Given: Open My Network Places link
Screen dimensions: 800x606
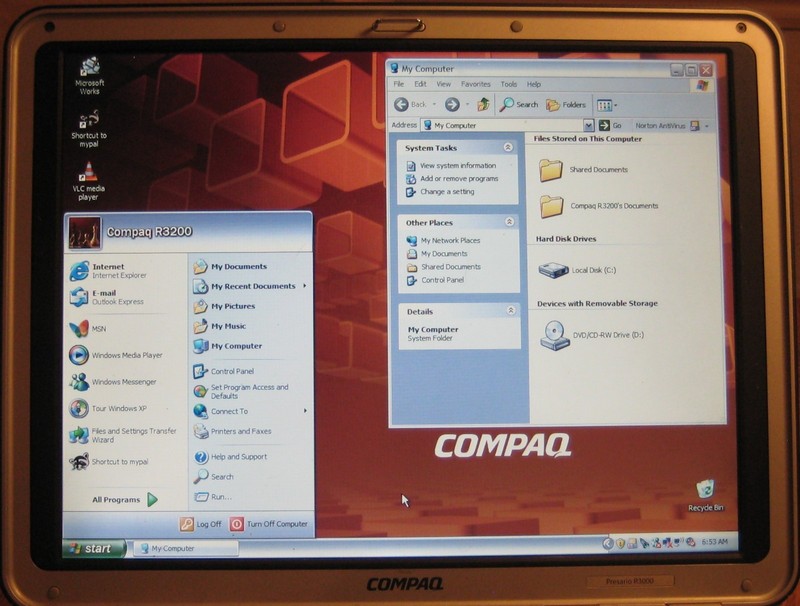Looking at the screenshot, I should coord(444,240).
